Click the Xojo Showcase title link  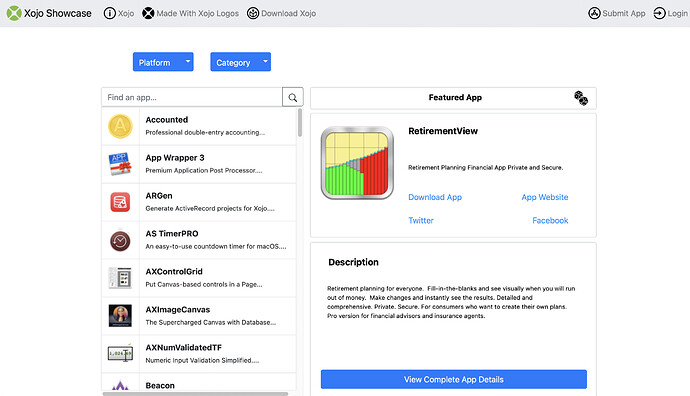58,14
